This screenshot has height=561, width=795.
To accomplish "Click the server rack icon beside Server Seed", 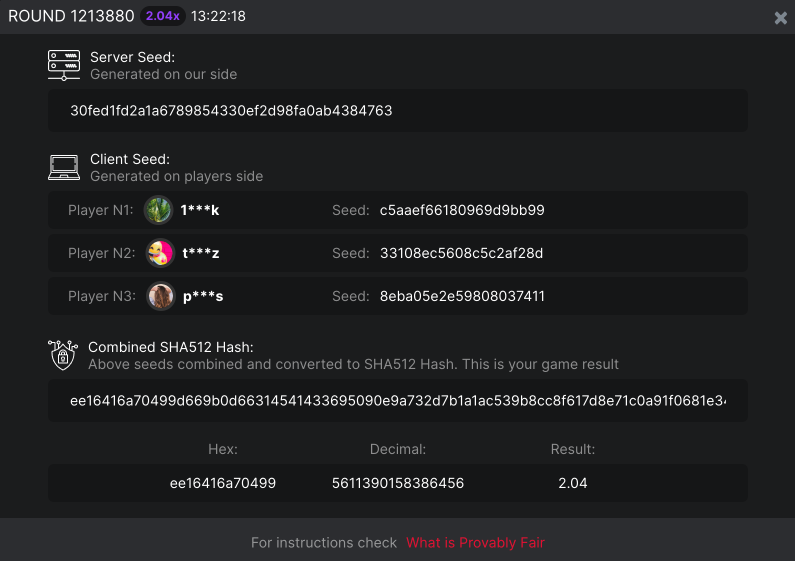I will tap(64, 65).
